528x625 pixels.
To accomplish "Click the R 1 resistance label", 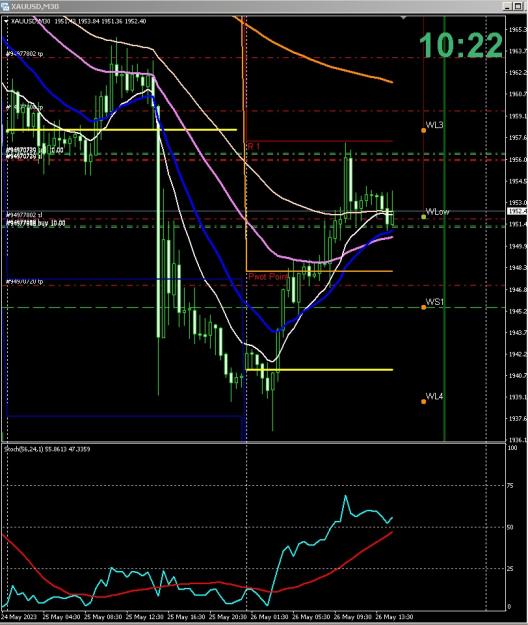I will pos(253,146).
